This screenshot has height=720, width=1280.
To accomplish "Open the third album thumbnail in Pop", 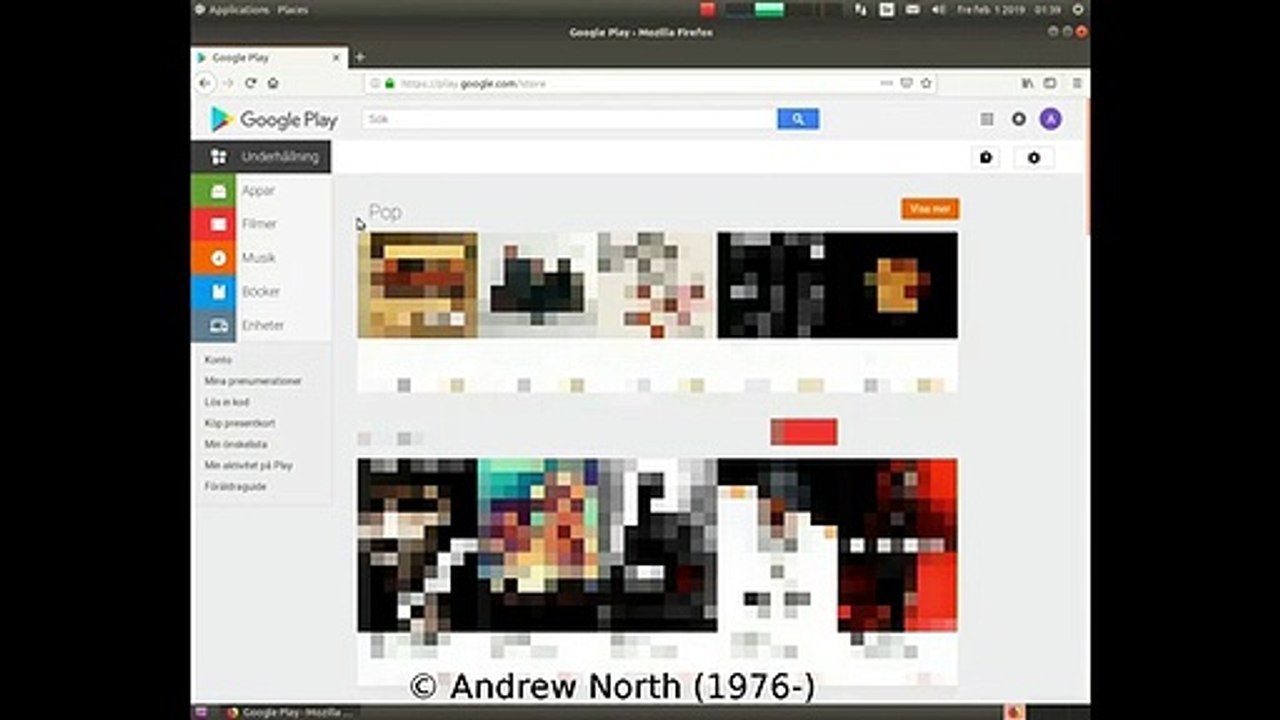I will 657,285.
